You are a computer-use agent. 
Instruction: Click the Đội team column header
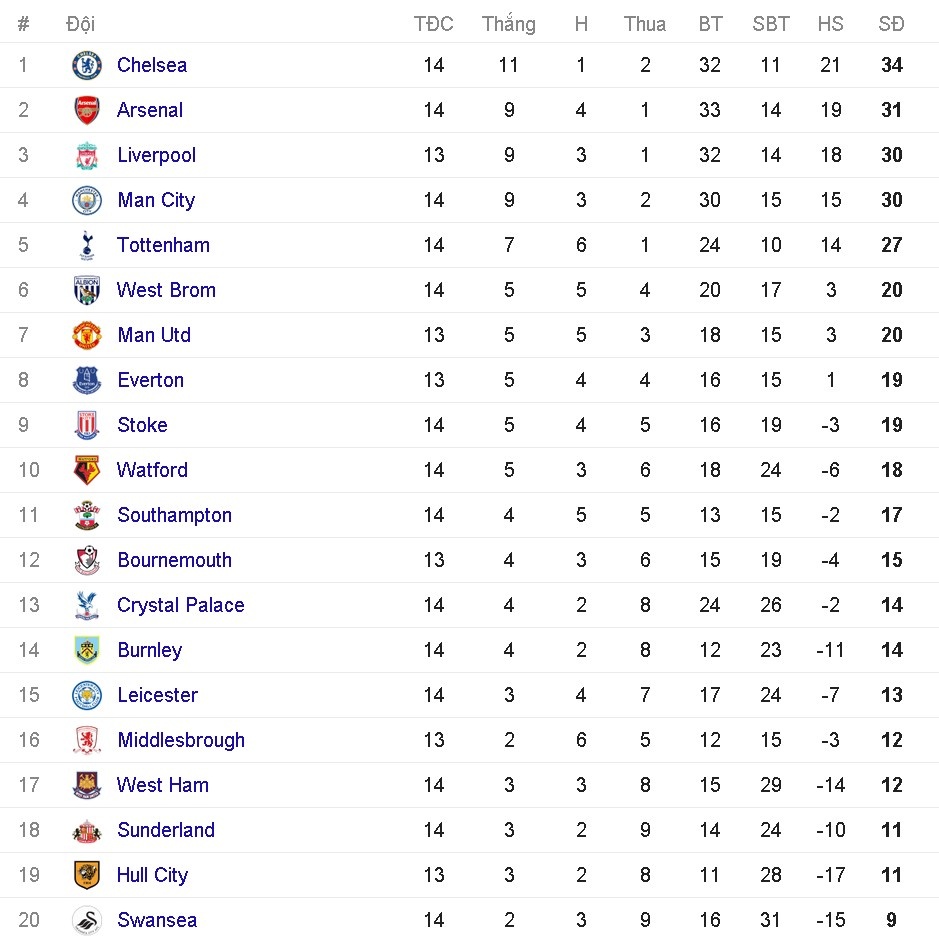pyautogui.click(x=80, y=24)
